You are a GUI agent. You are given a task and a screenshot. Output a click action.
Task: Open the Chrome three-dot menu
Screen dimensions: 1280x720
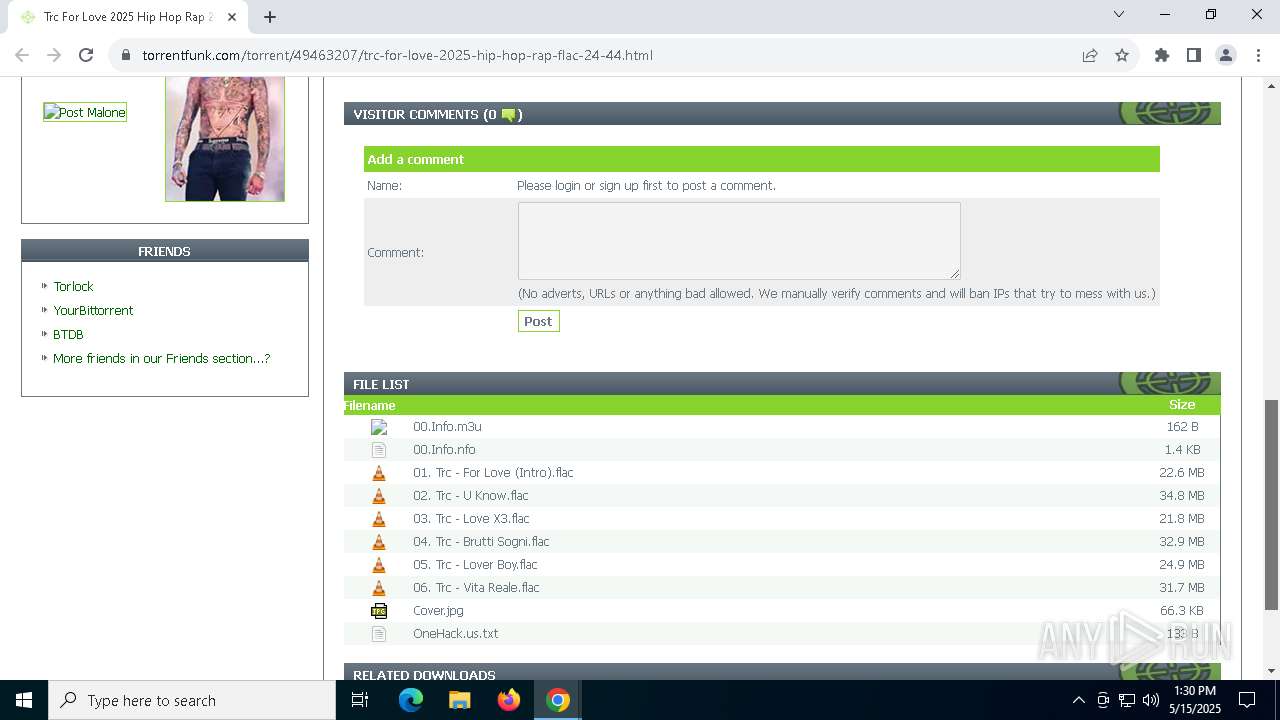coord(1258,55)
